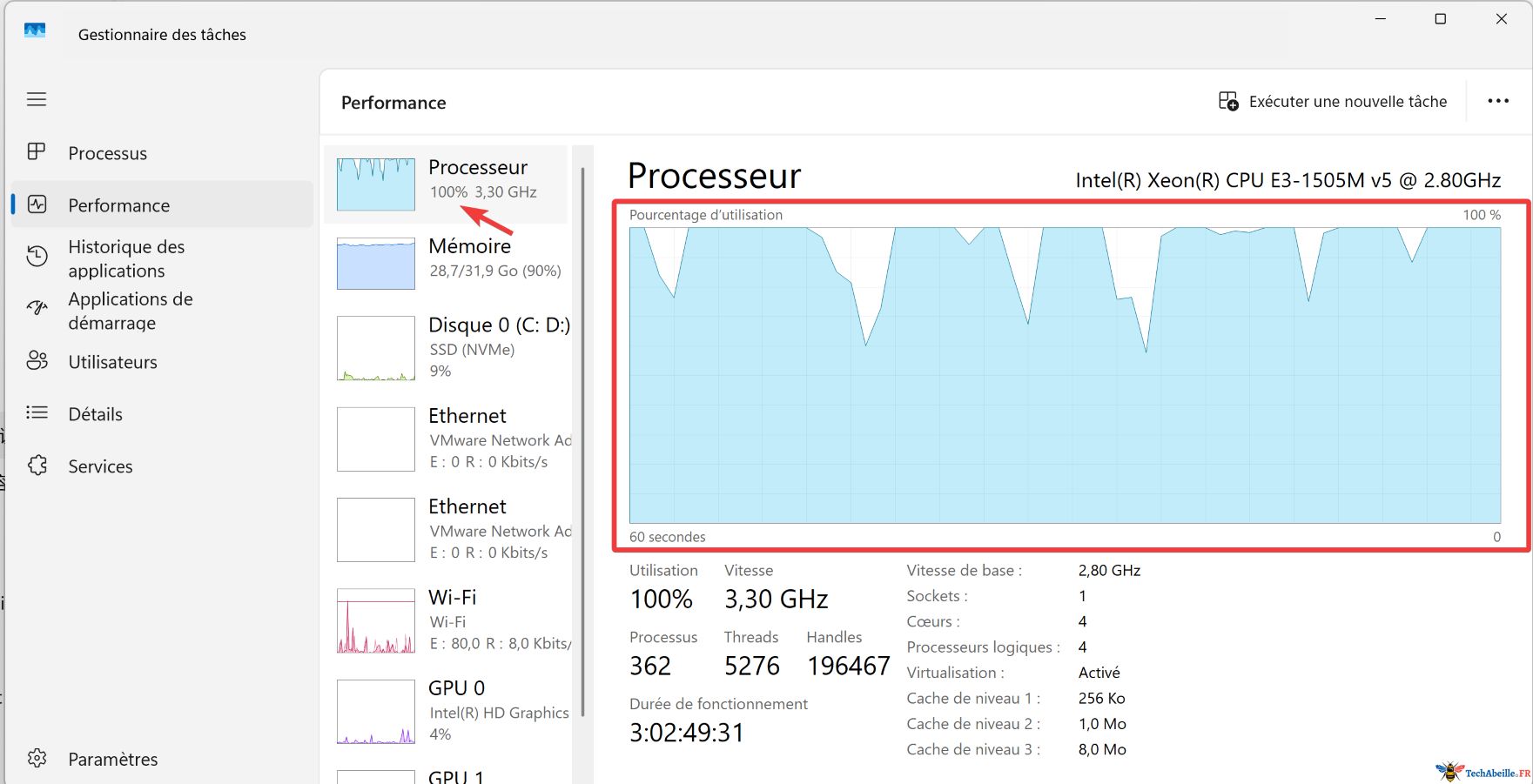Click the Task Manager app icon in title bar
Screen dimensions: 1533x784
pos(35,31)
